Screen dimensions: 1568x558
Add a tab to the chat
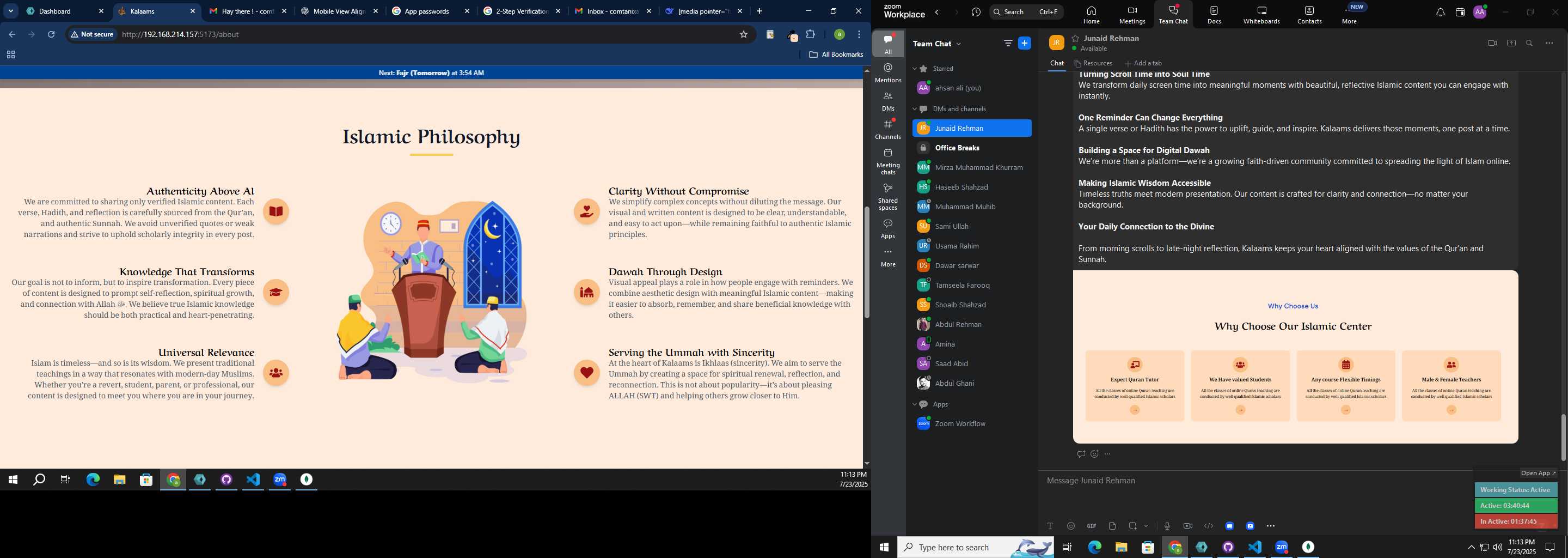(x=1143, y=63)
